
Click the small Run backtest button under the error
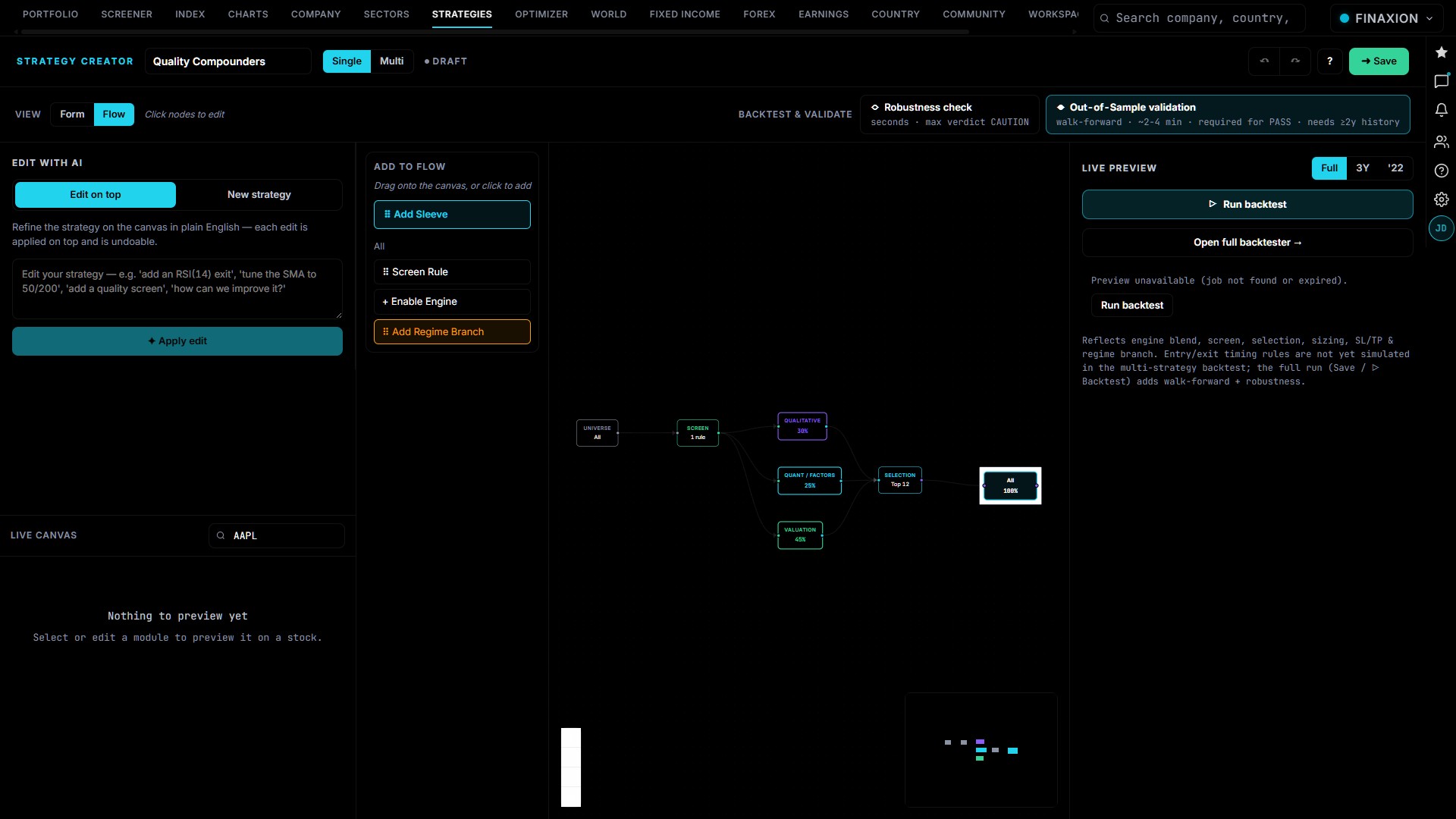pos(1132,306)
